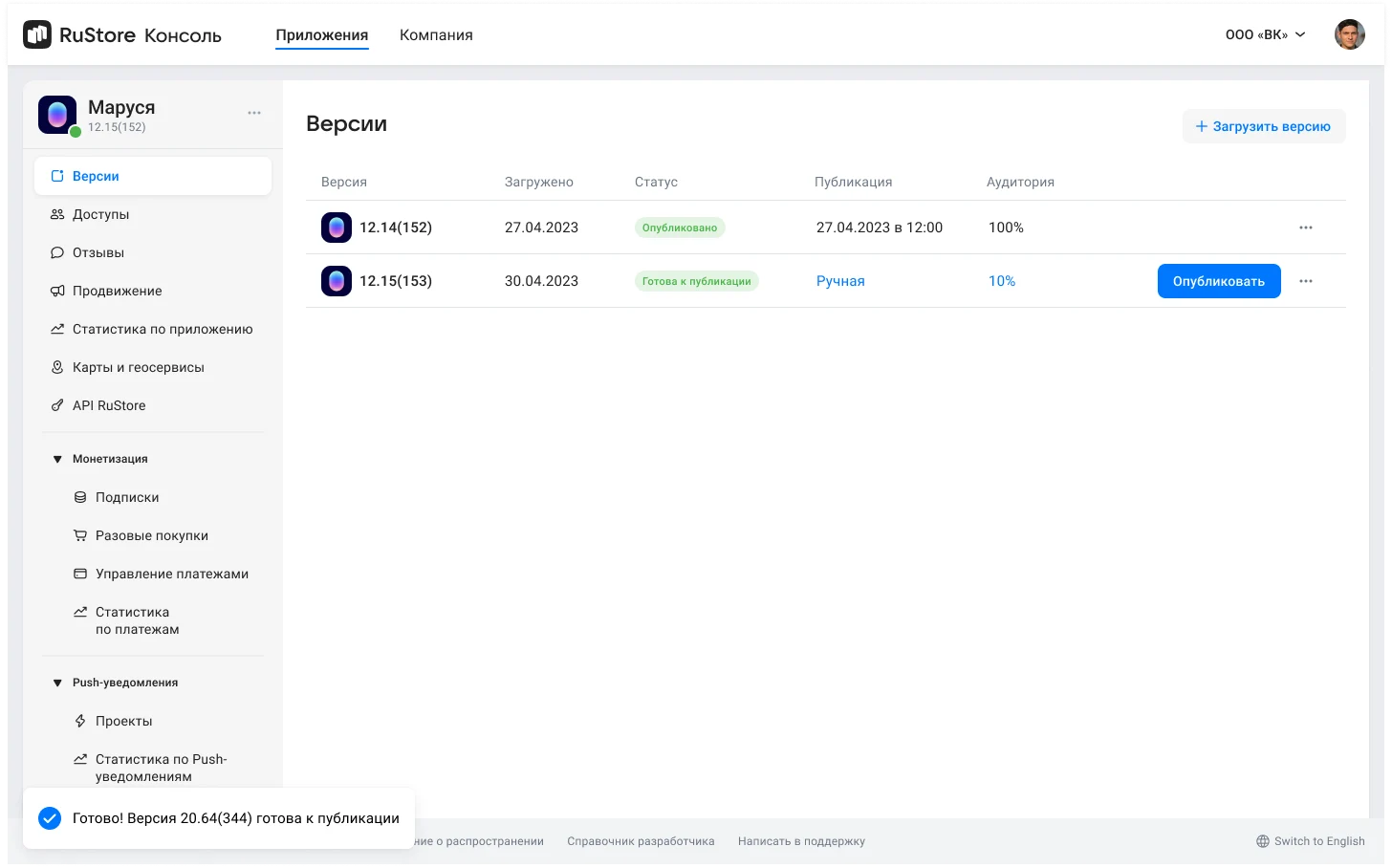
Task: Open Продвижение in the sidebar
Action: [x=153, y=291]
